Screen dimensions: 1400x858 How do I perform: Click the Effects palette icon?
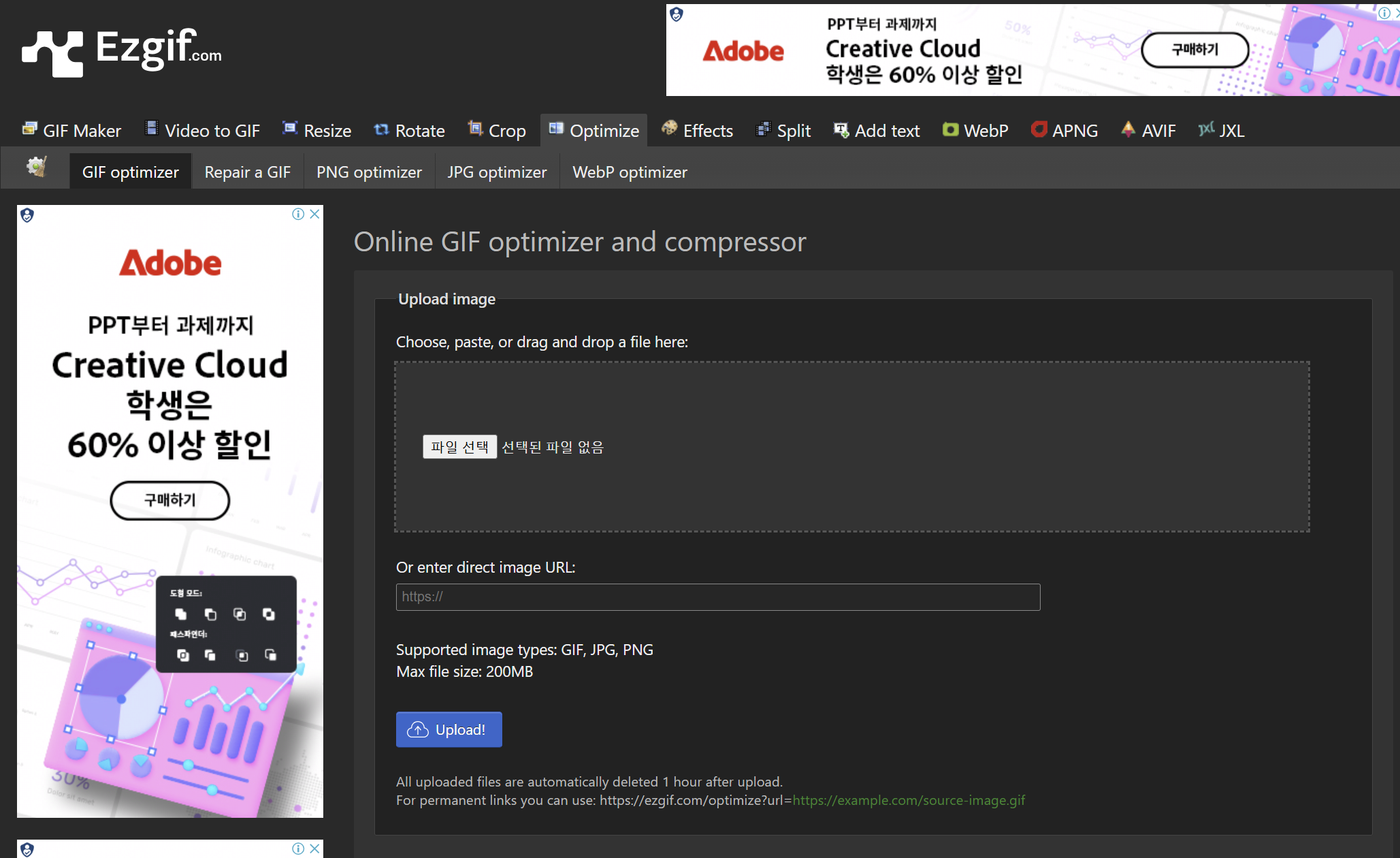pos(670,128)
